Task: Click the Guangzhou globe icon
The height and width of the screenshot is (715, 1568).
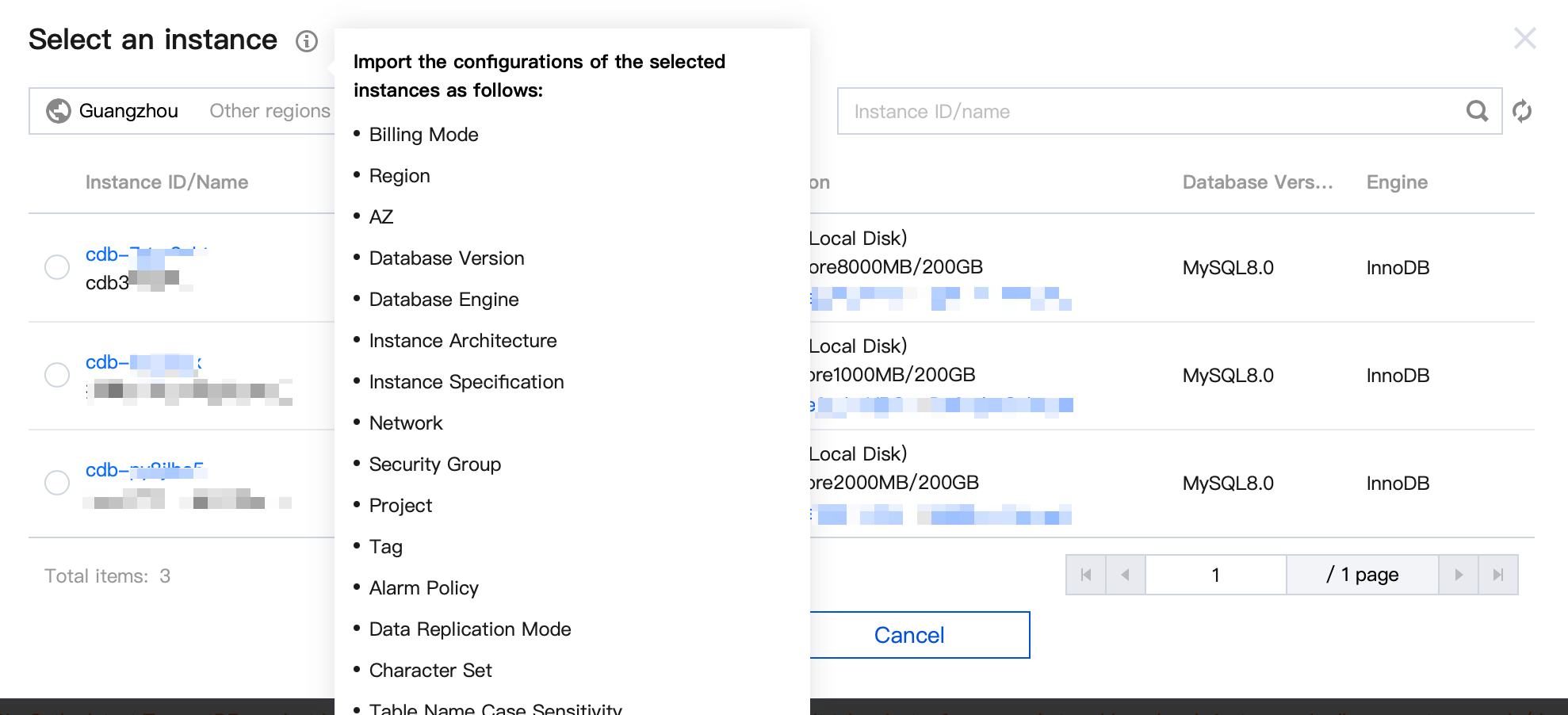Action: (x=59, y=111)
